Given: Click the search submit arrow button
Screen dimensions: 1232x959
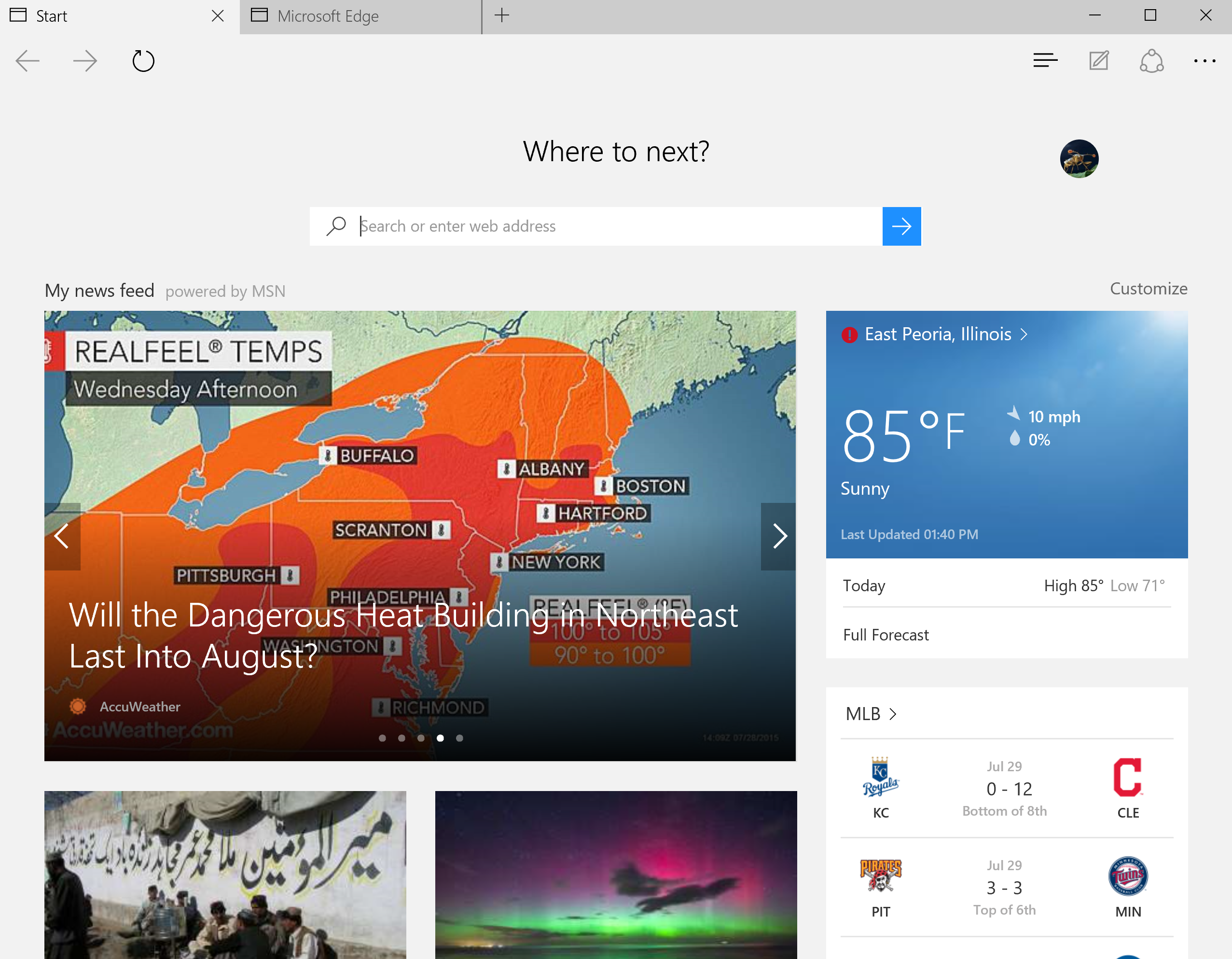Looking at the screenshot, I should [901, 226].
